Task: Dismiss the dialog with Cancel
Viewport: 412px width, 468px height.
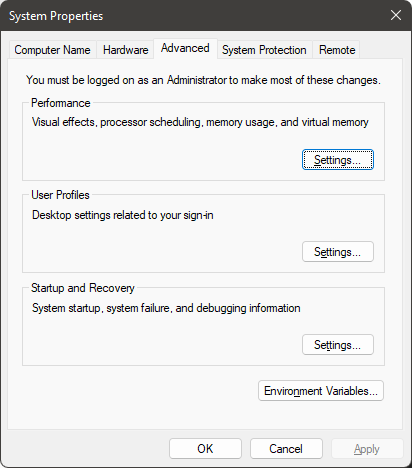Action: [x=286, y=449]
